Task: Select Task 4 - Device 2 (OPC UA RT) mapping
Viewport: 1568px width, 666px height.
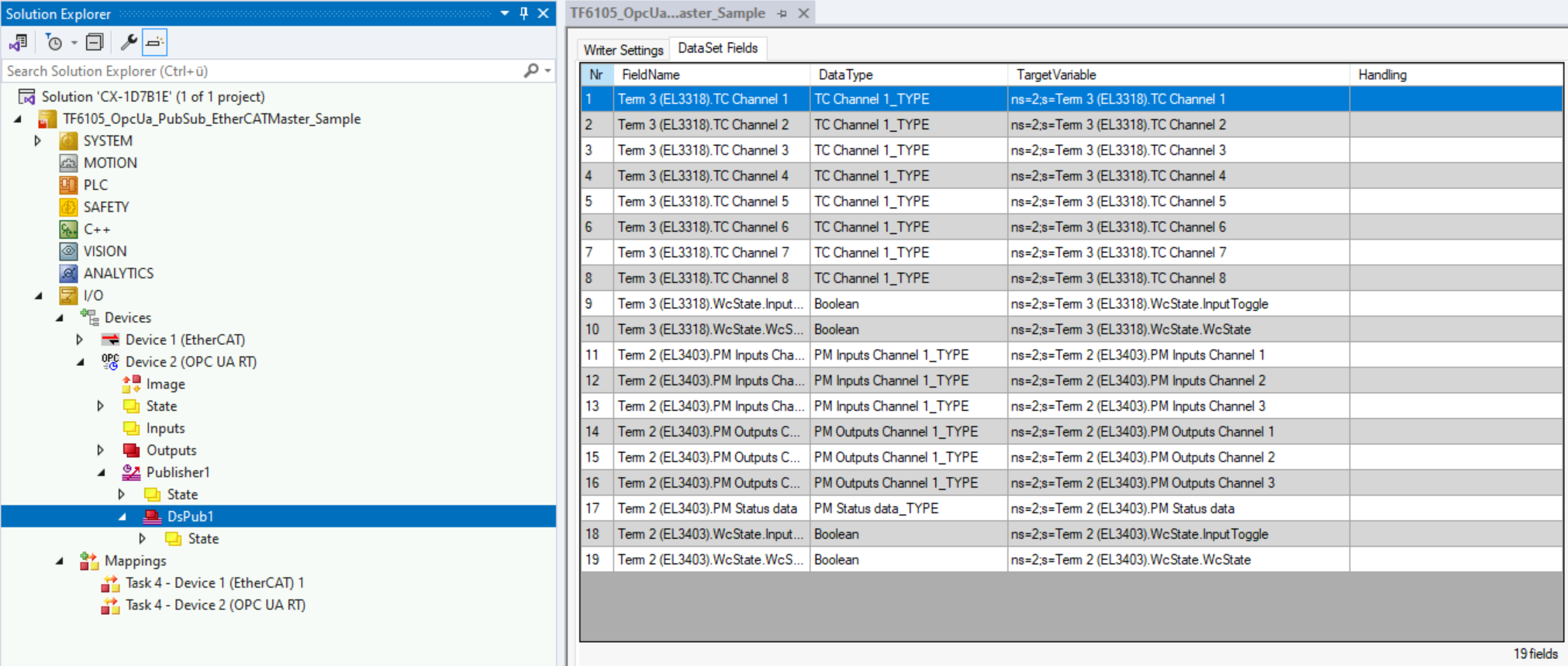Action: coord(216,605)
